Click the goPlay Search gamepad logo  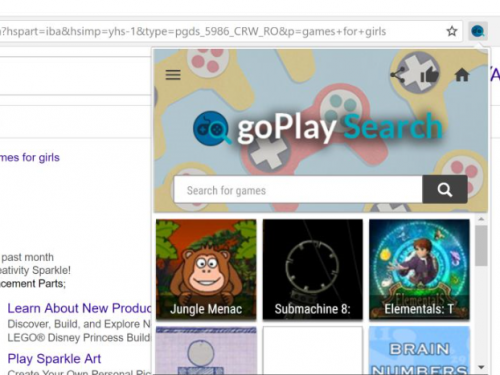pos(212,128)
